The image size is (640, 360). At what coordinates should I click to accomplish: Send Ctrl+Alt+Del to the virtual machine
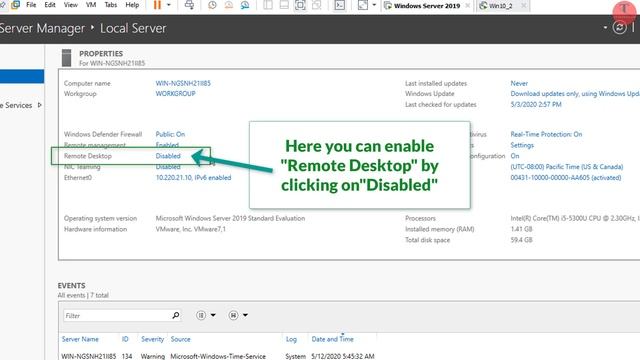(x=189, y=5)
